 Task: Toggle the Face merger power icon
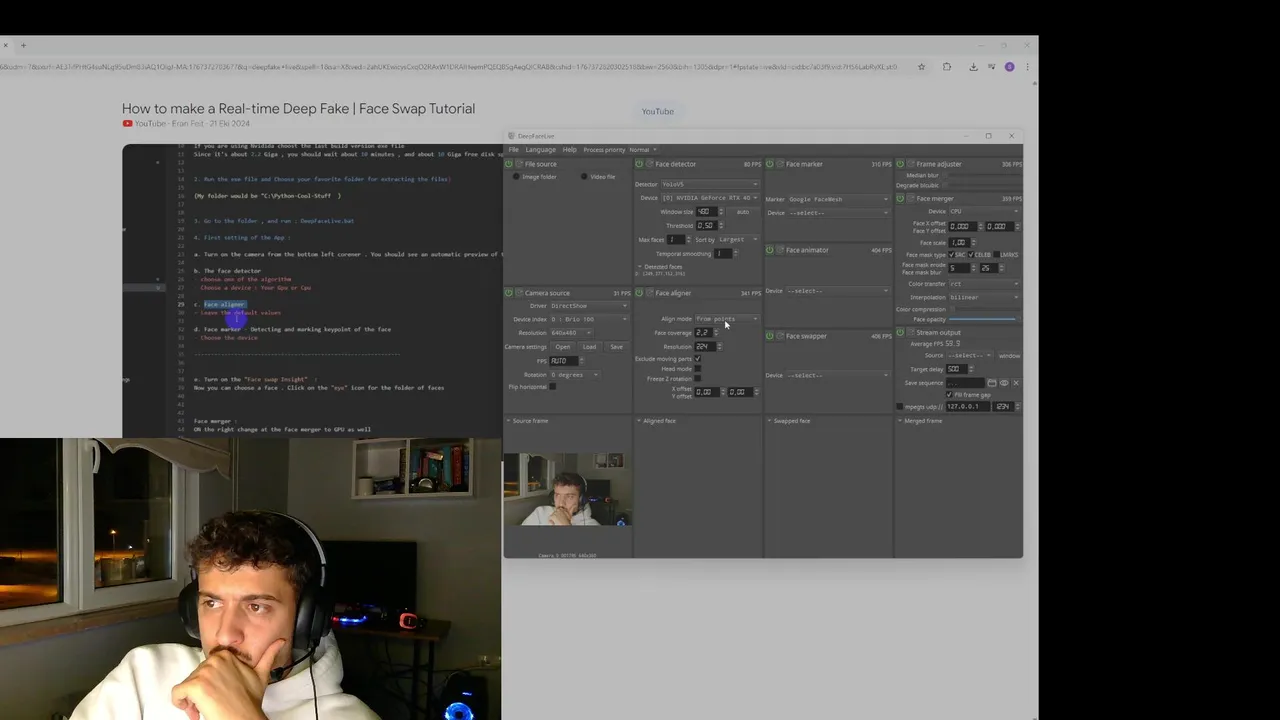(x=900, y=199)
